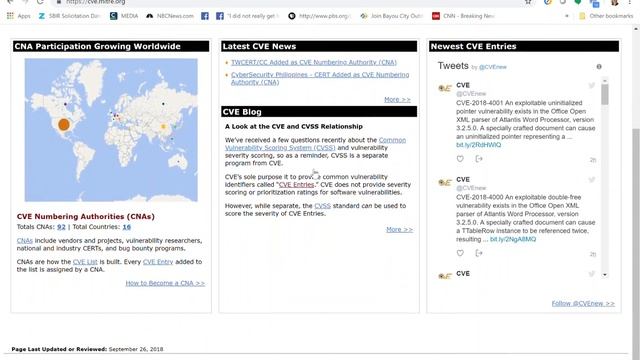Image resolution: width=640 pixels, height=360 pixels.
Task: Click the 'CVE Numbering Authorities (CNAs)' heading
Action: tap(86, 216)
